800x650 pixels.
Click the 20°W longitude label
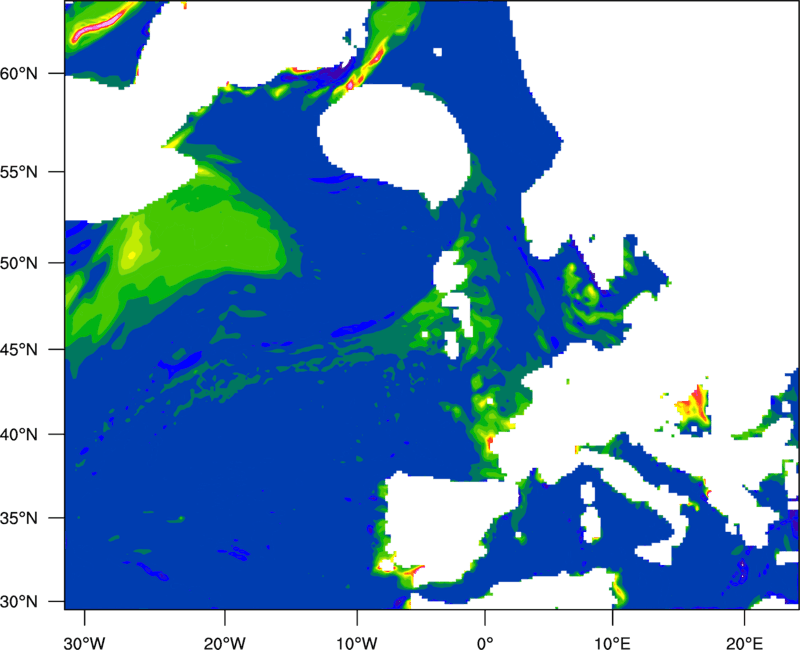(x=224, y=643)
